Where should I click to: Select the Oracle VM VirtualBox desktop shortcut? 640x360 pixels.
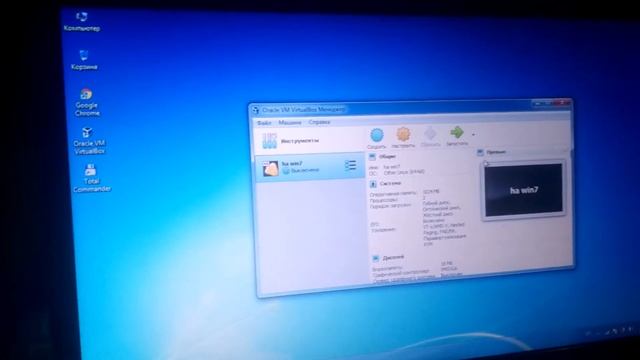point(89,140)
